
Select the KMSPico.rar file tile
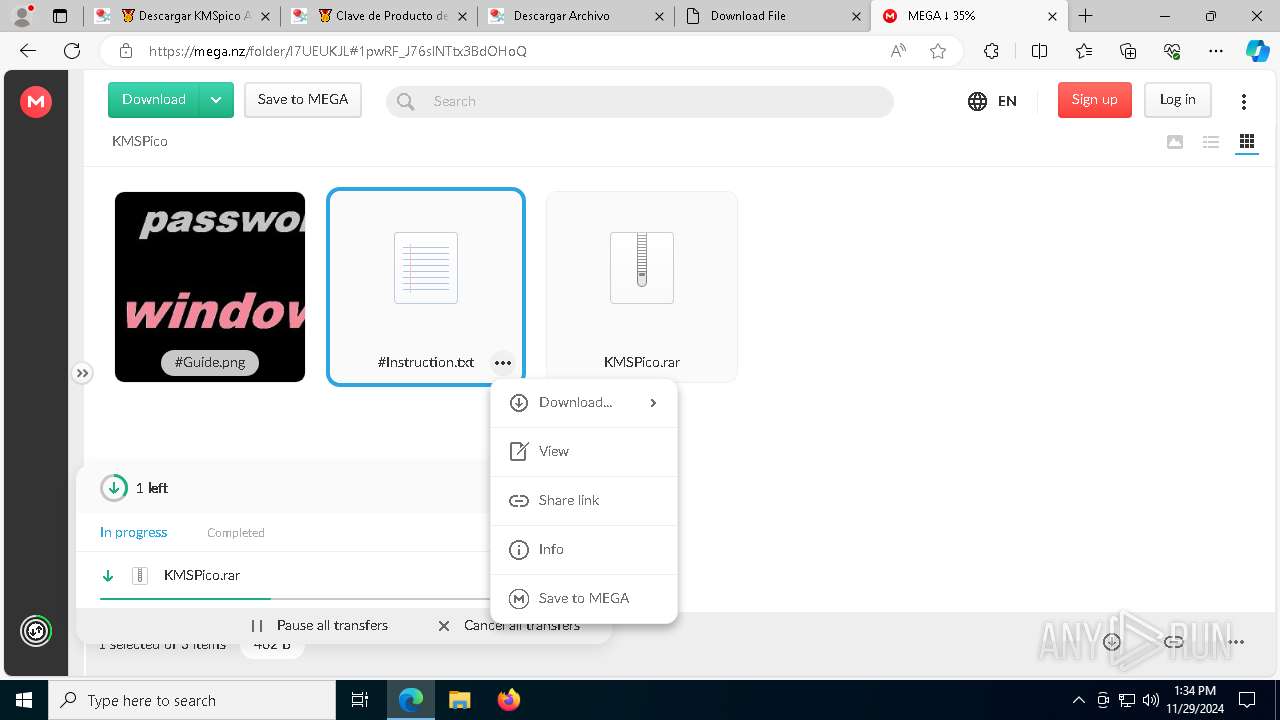point(642,287)
